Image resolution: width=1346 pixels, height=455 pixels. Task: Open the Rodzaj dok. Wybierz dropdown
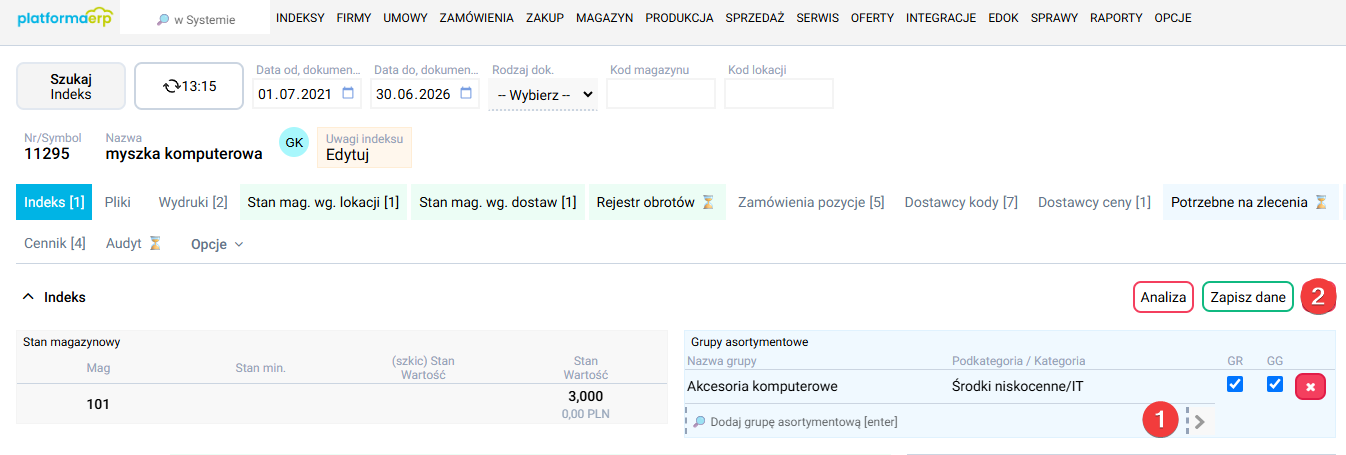tap(543, 94)
